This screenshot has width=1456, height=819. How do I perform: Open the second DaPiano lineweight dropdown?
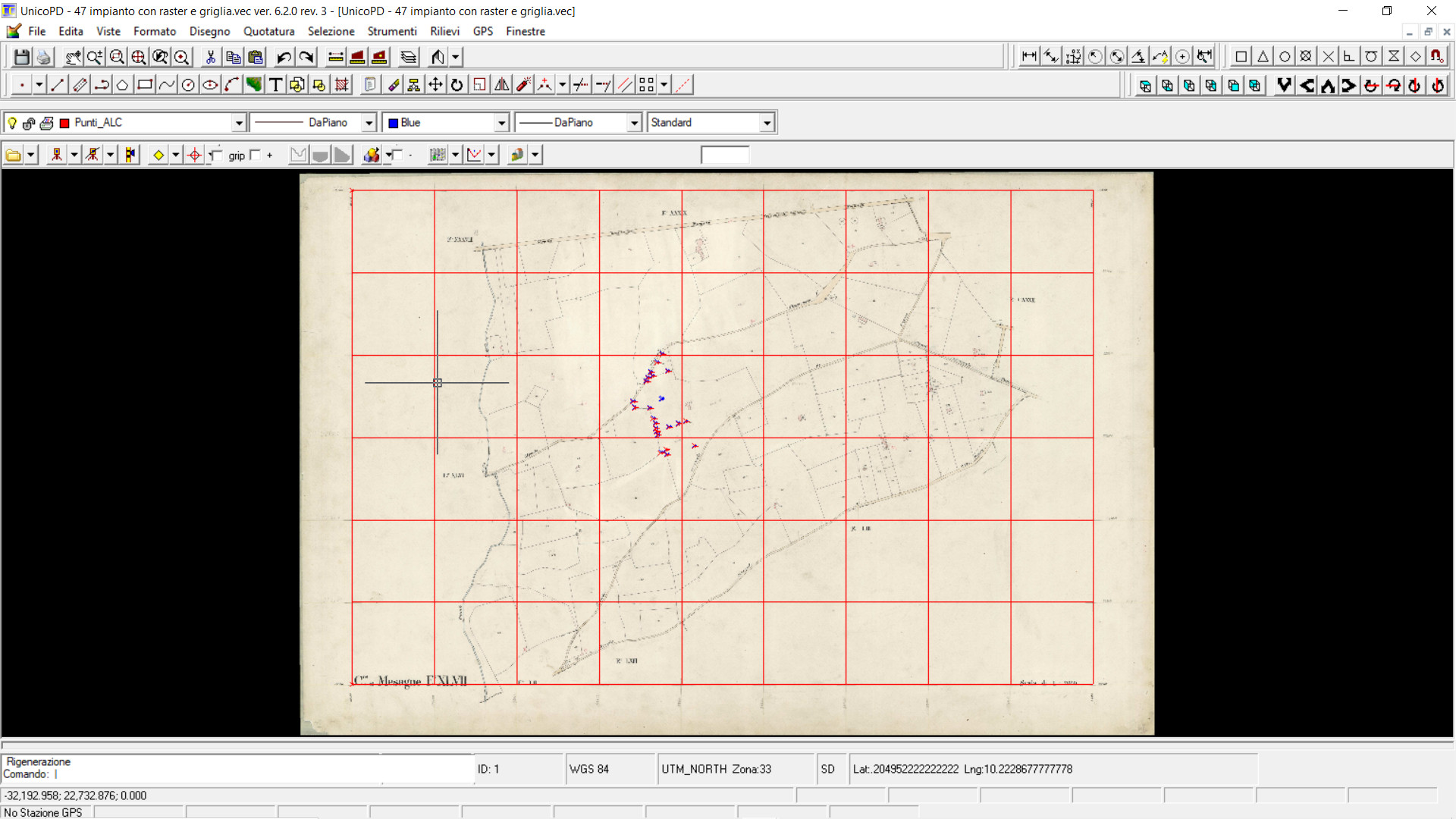(634, 123)
